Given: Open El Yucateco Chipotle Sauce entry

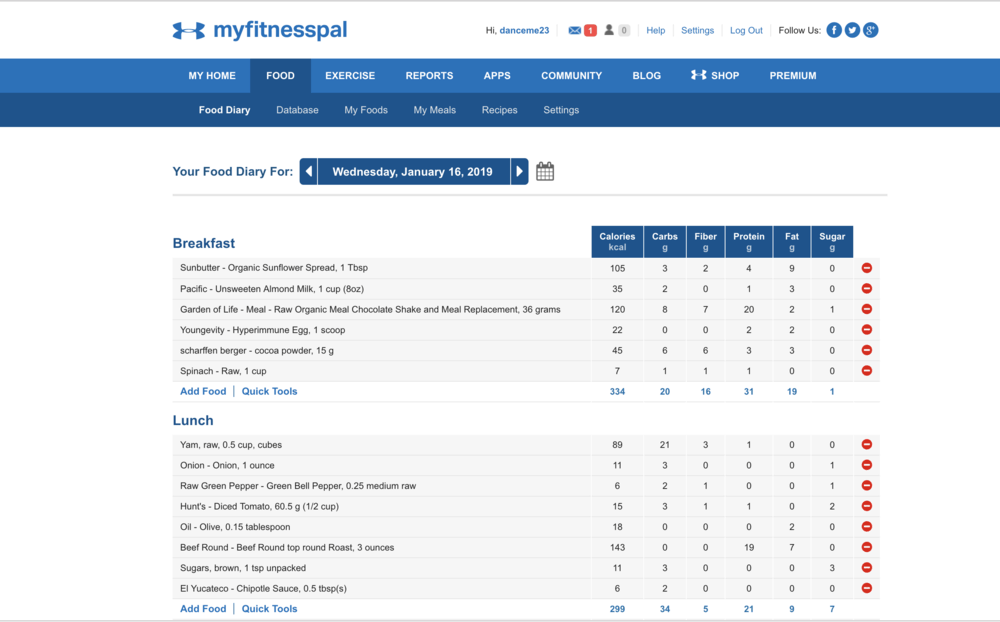Looking at the screenshot, I should [x=263, y=588].
